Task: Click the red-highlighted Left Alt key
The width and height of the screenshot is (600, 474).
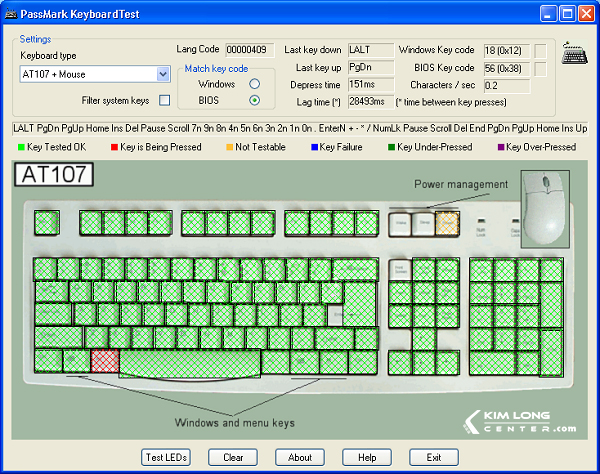Action: click(104, 360)
